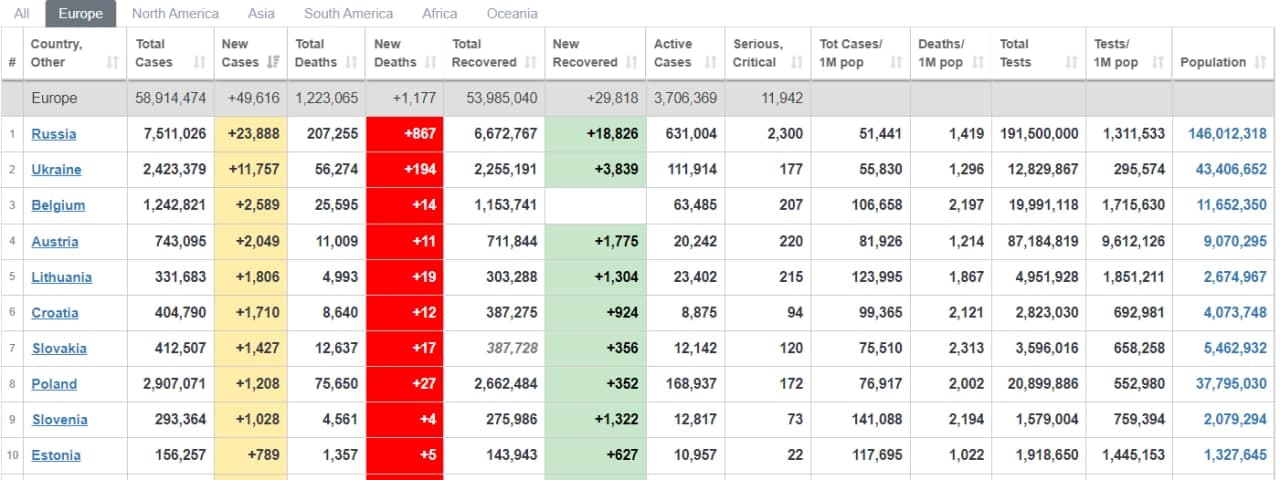The width and height of the screenshot is (1280, 480).
Task: Sort by Country, Other sort icon
Action: [x=113, y=62]
